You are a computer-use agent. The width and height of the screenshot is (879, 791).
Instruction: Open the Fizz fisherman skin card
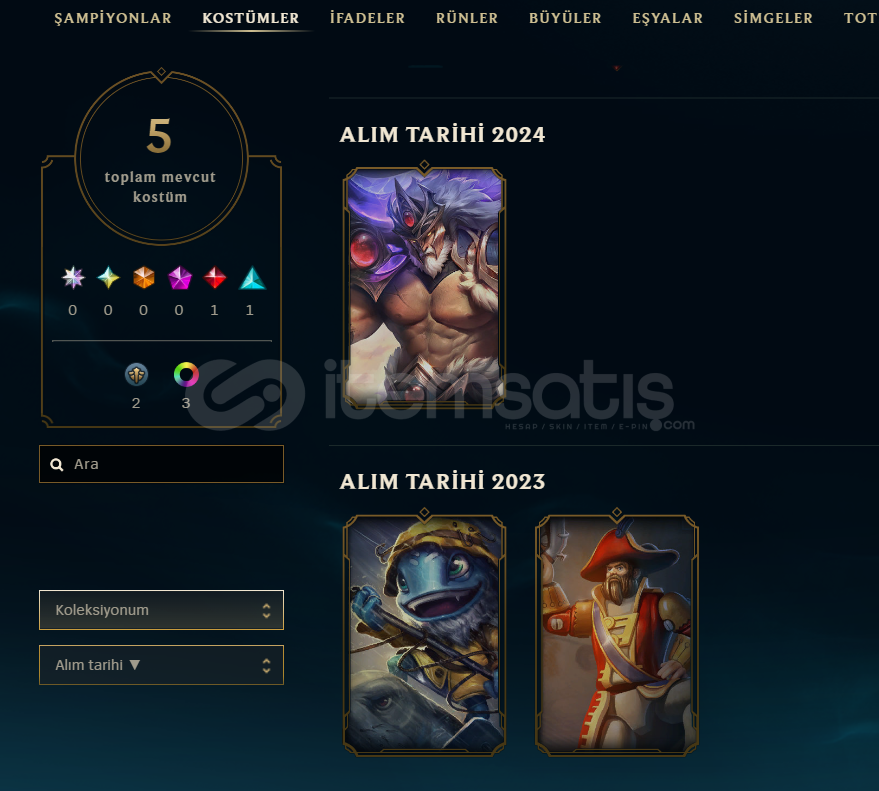(x=424, y=635)
